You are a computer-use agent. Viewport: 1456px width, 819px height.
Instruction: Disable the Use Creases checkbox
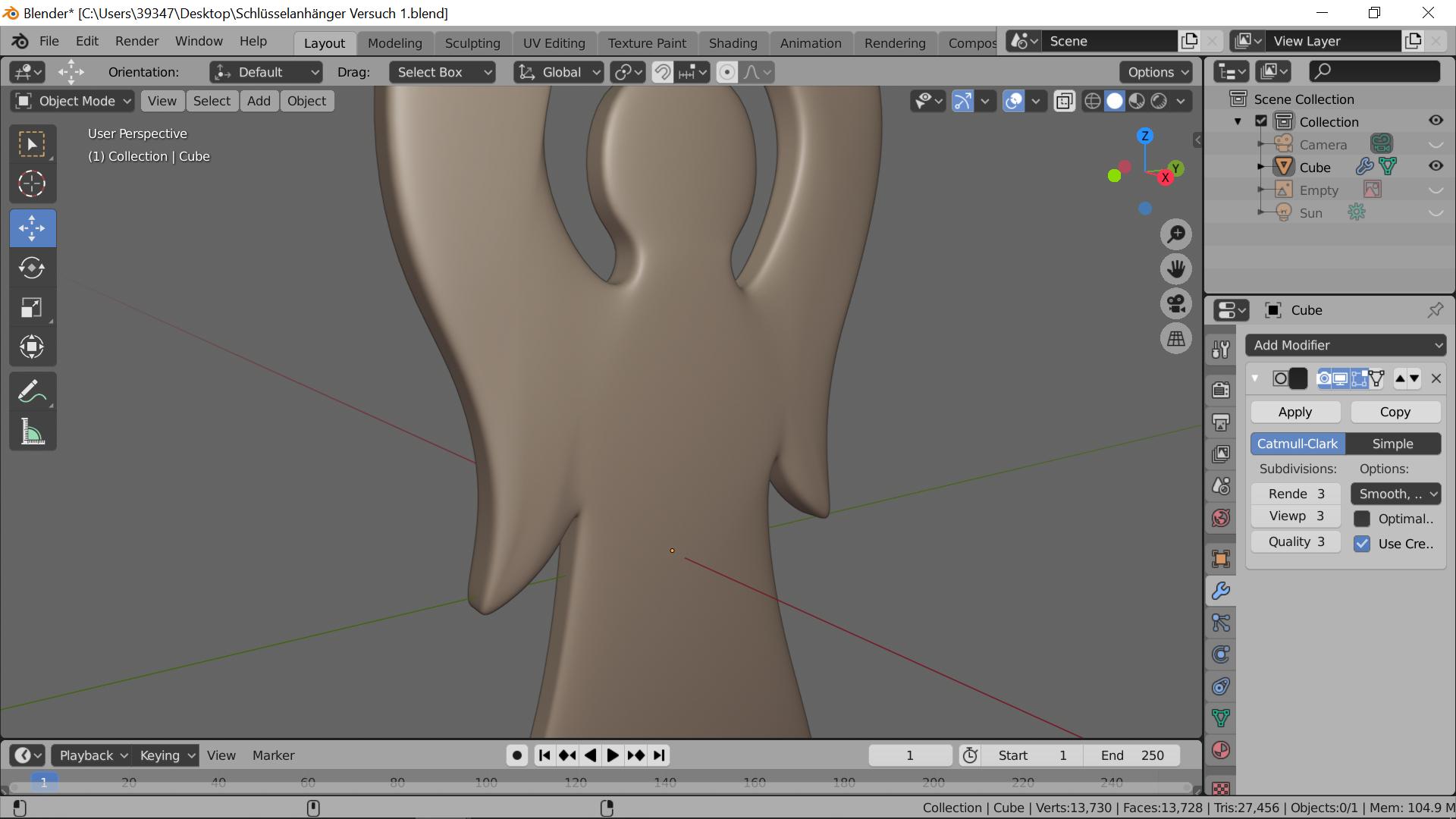(x=1362, y=544)
